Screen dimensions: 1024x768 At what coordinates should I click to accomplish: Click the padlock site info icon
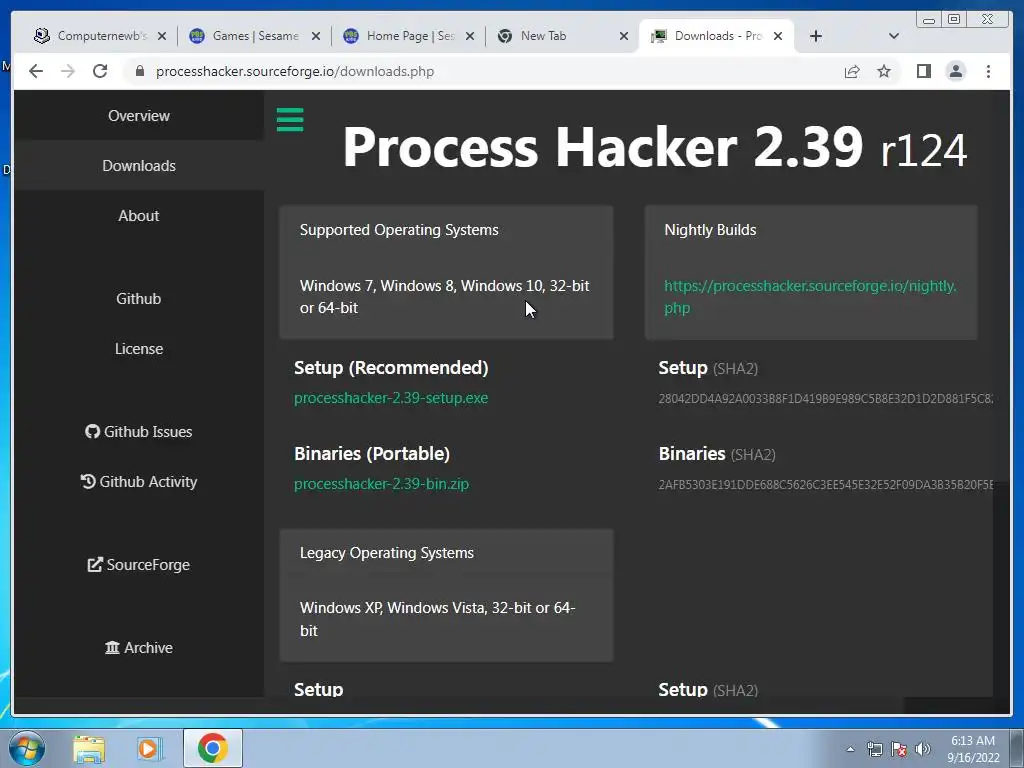[x=139, y=71]
